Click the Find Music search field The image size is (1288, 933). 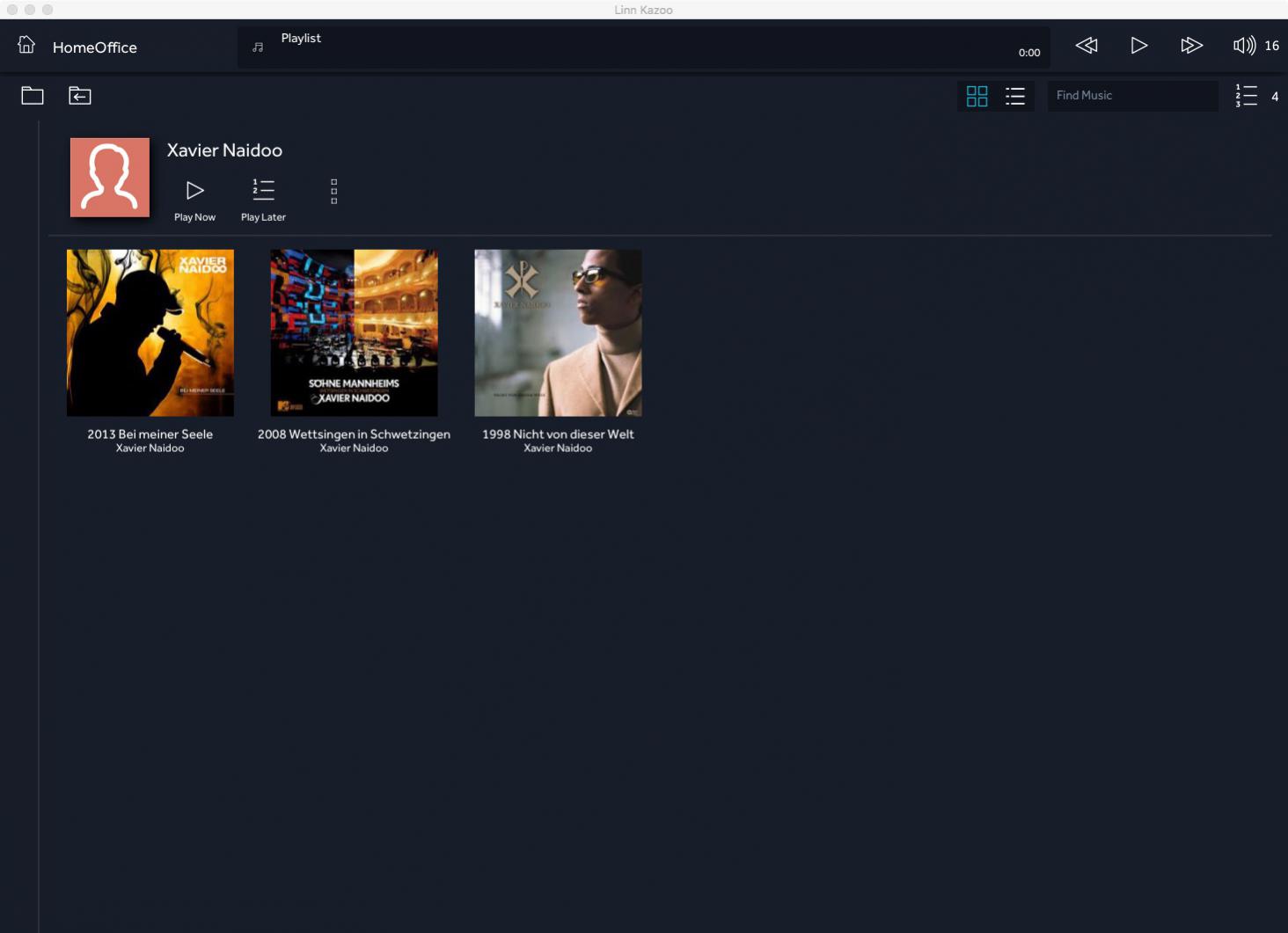(x=1132, y=96)
